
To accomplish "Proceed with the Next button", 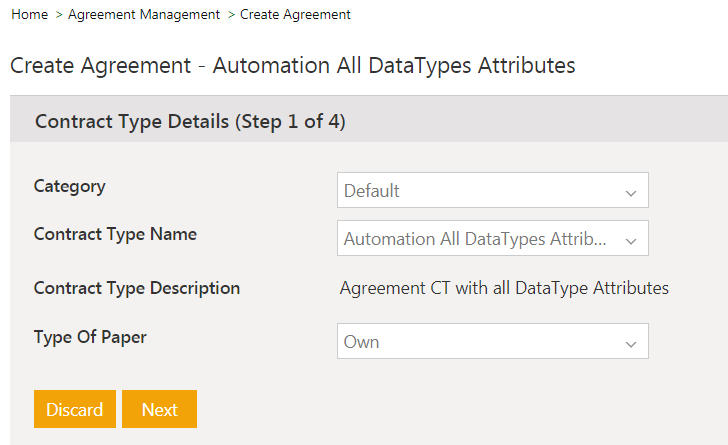I will (x=159, y=409).
